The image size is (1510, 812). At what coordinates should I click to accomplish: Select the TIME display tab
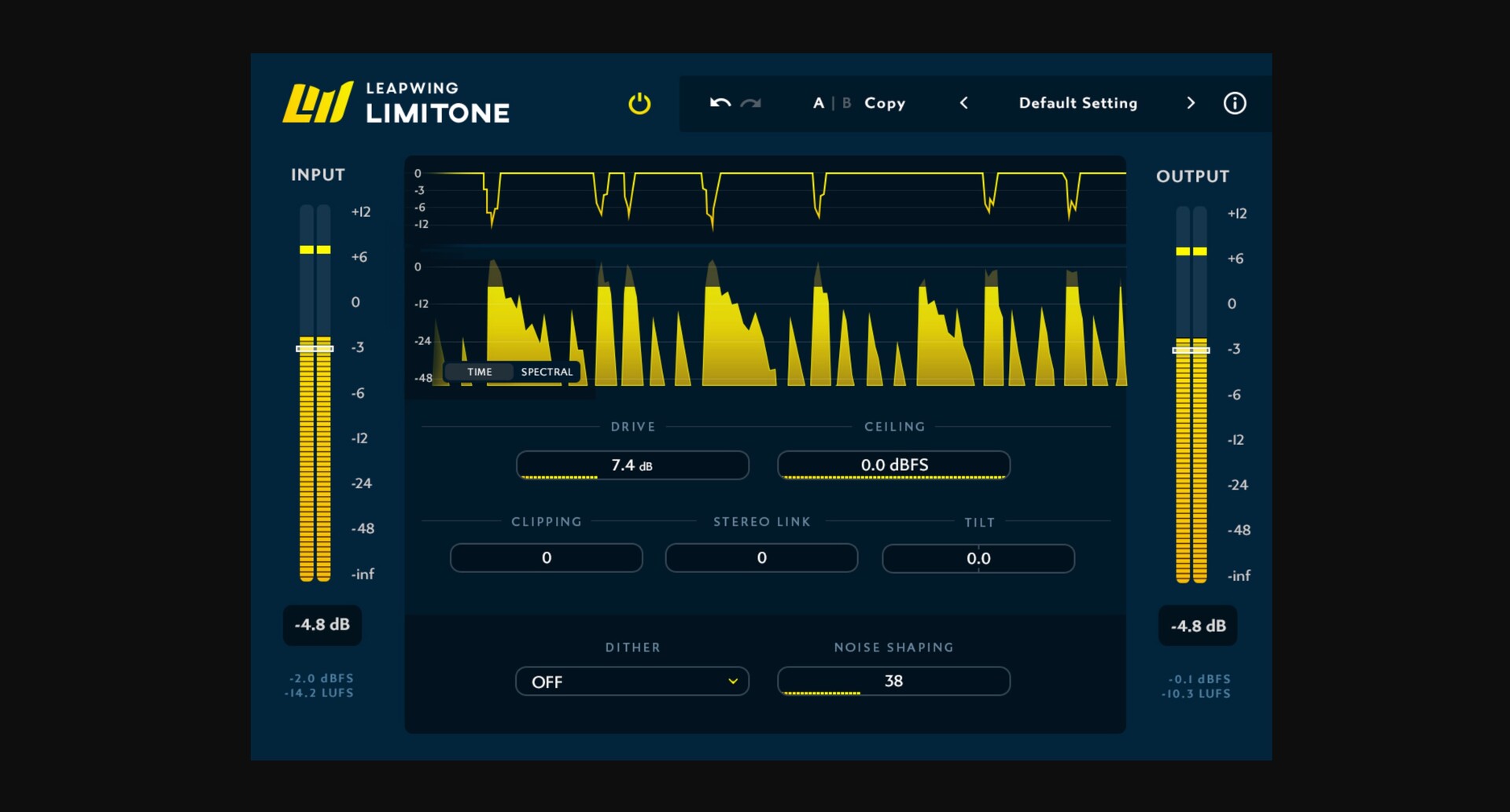pos(479,372)
